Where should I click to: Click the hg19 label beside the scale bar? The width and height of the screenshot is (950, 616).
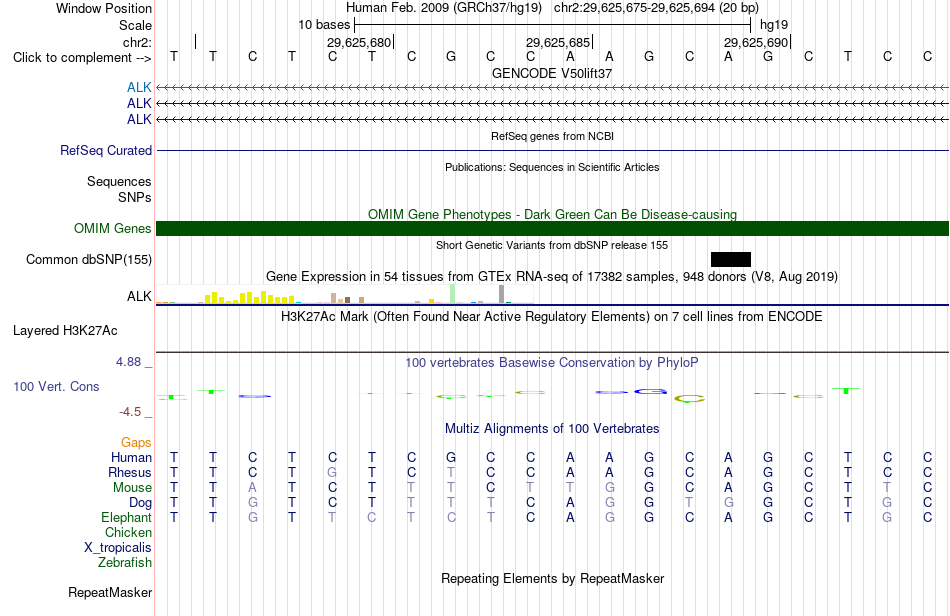pyautogui.click(x=774, y=25)
